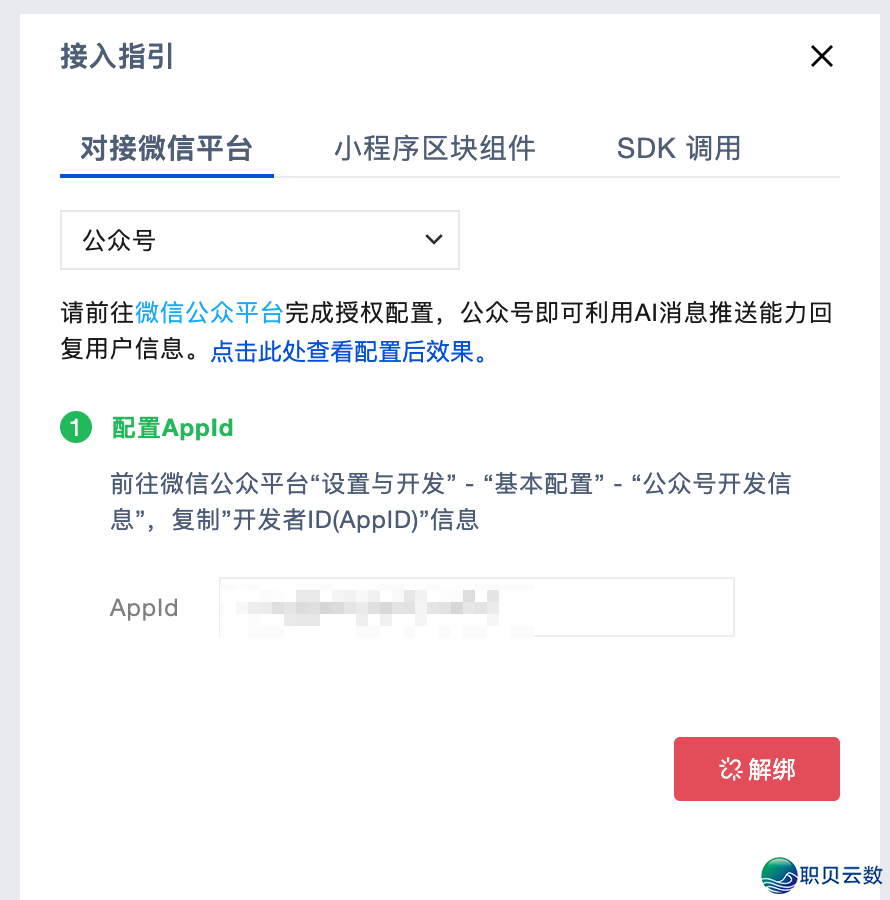Click the AppId field label
This screenshot has width=890, height=900.
(143, 607)
